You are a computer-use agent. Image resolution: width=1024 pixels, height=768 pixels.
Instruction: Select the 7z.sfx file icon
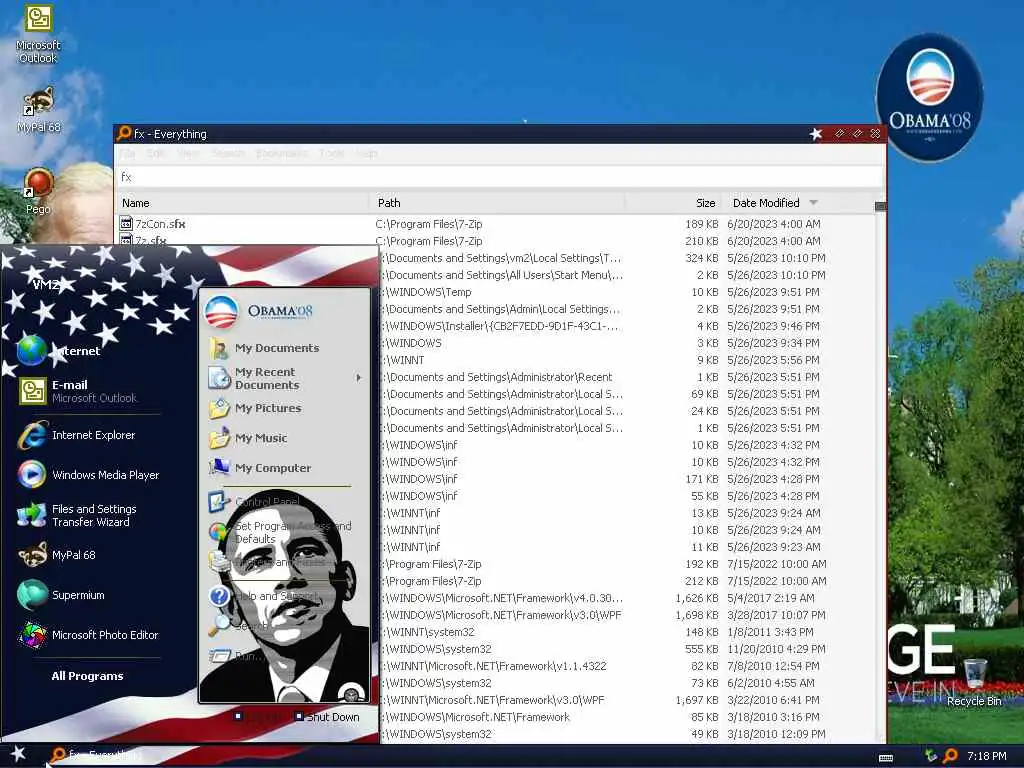coord(126,241)
